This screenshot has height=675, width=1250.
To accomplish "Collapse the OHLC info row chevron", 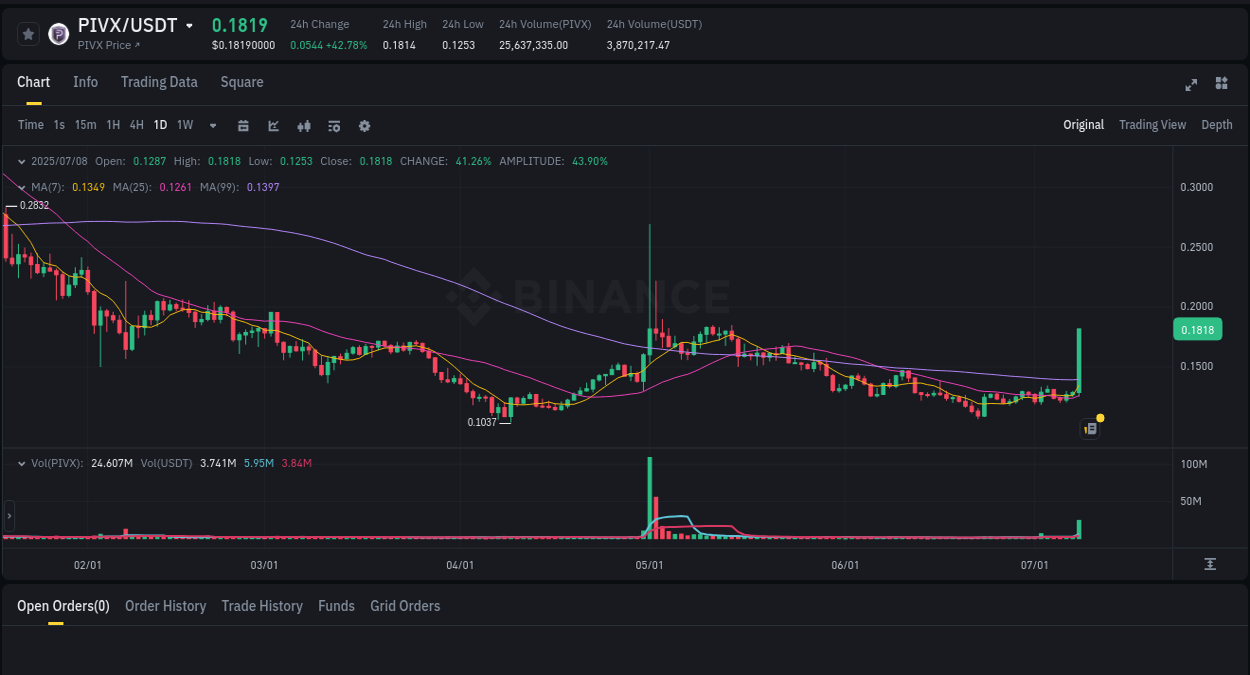I will pyautogui.click(x=22, y=160).
